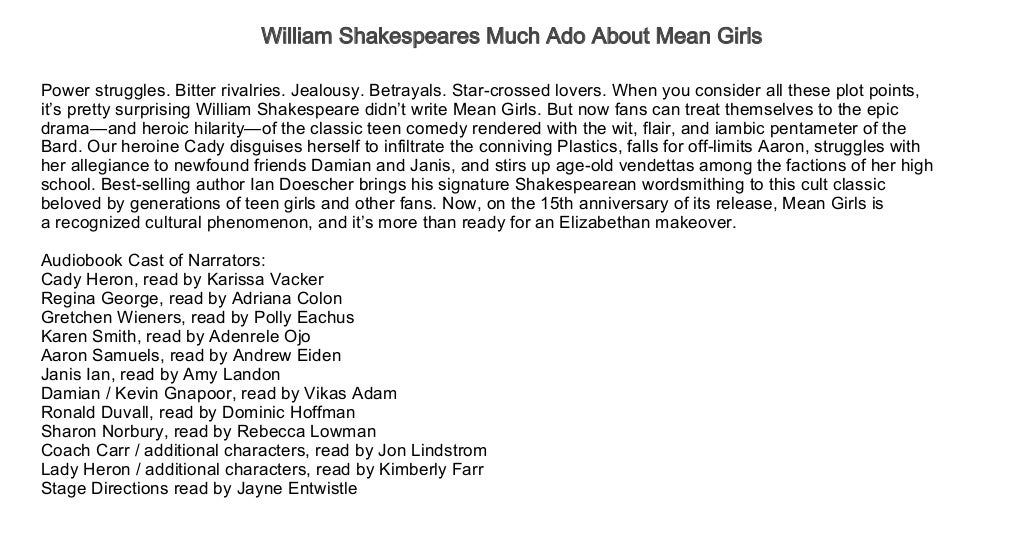
Task: Click the Damian / Kevin Gnapoor line
Action: (x=218, y=394)
